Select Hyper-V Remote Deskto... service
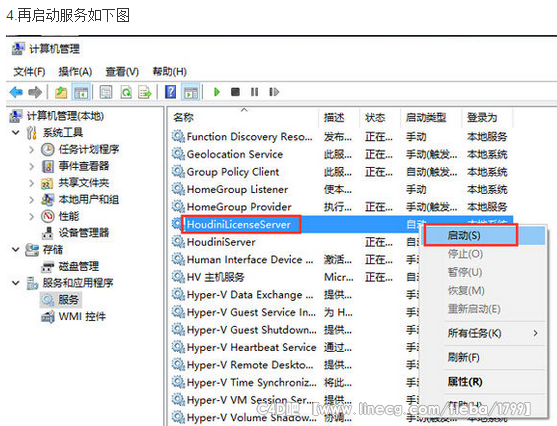 pos(250,365)
